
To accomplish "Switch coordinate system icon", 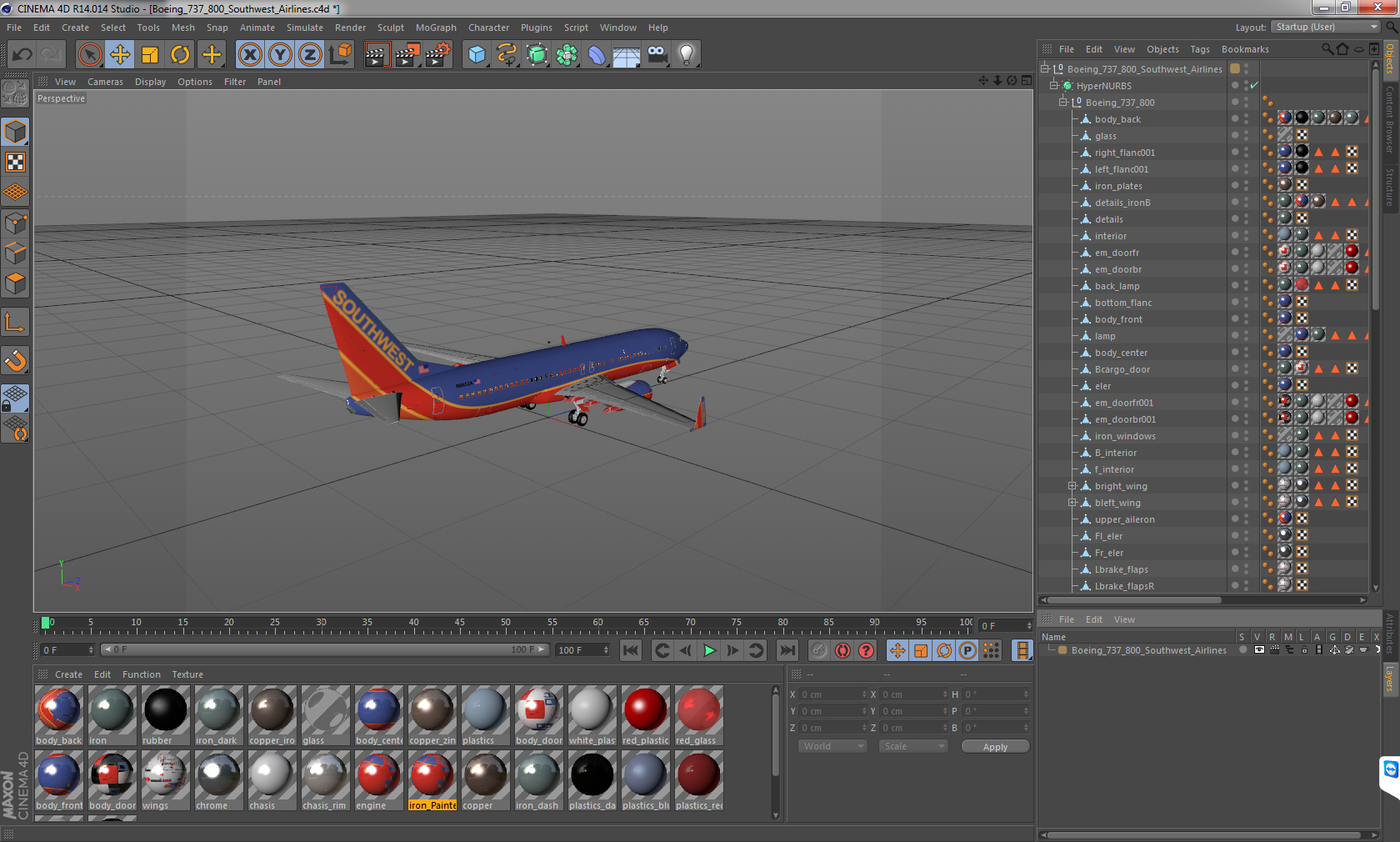I will [x=340, y=55].
